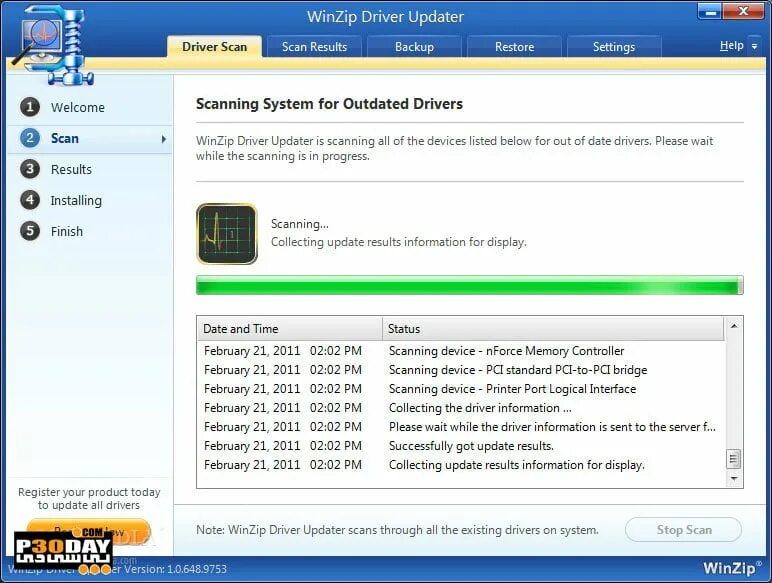
Task: Close the WinZip Driver Updater window
Action: click(744, 11)
